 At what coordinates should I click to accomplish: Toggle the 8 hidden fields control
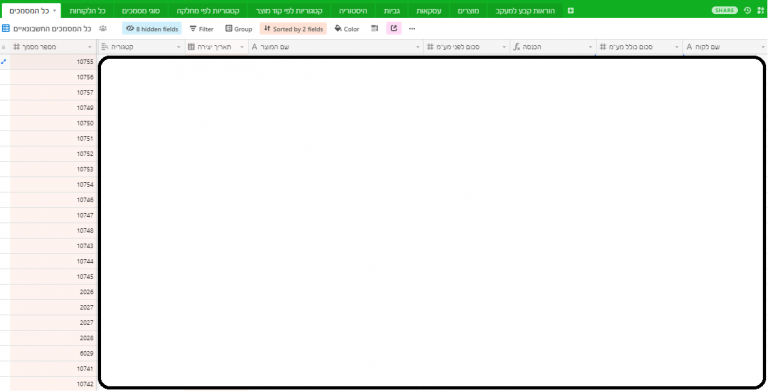[152, 29]
